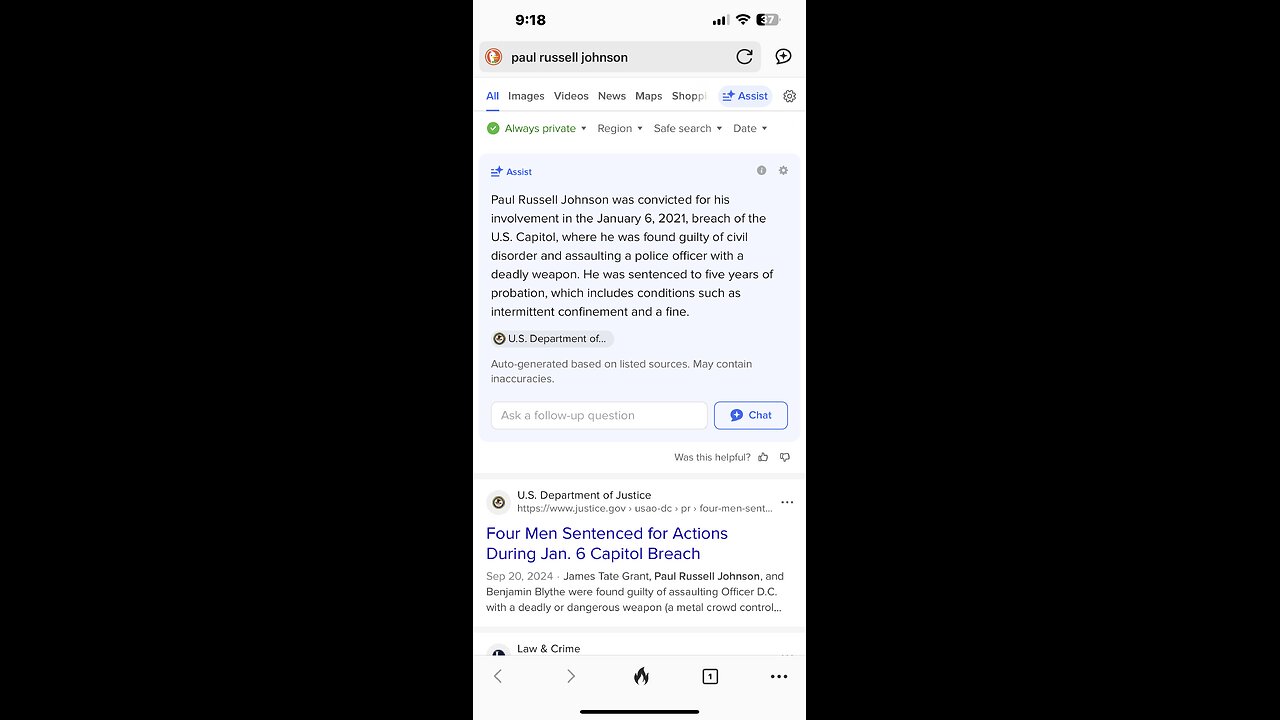Image resolution: width=1280 pixels, height=720 pixels.
Task: Tap the Chat button
Action: (x=751, y=415)
